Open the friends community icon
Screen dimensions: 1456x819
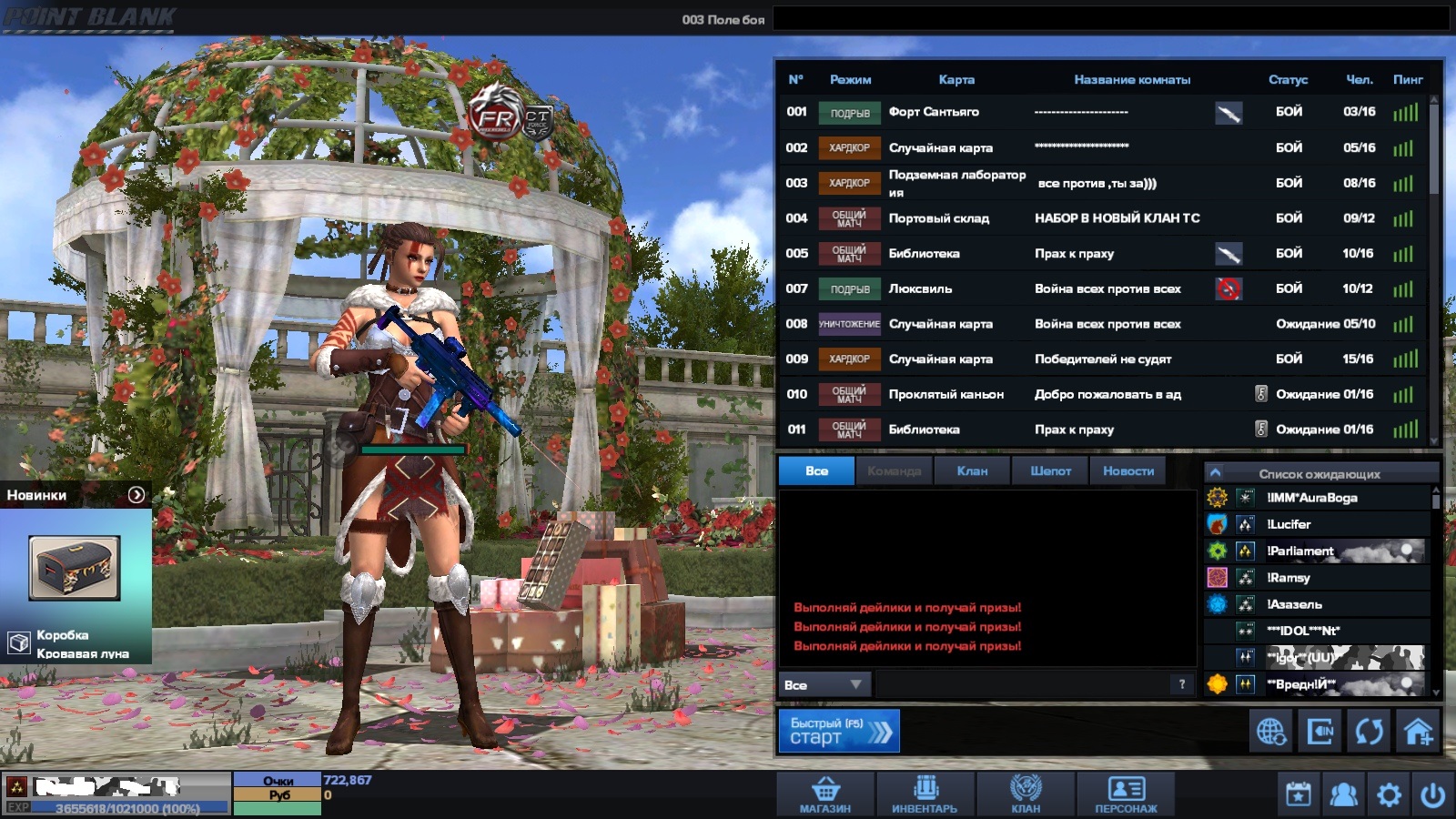(x=1343, y=794)
